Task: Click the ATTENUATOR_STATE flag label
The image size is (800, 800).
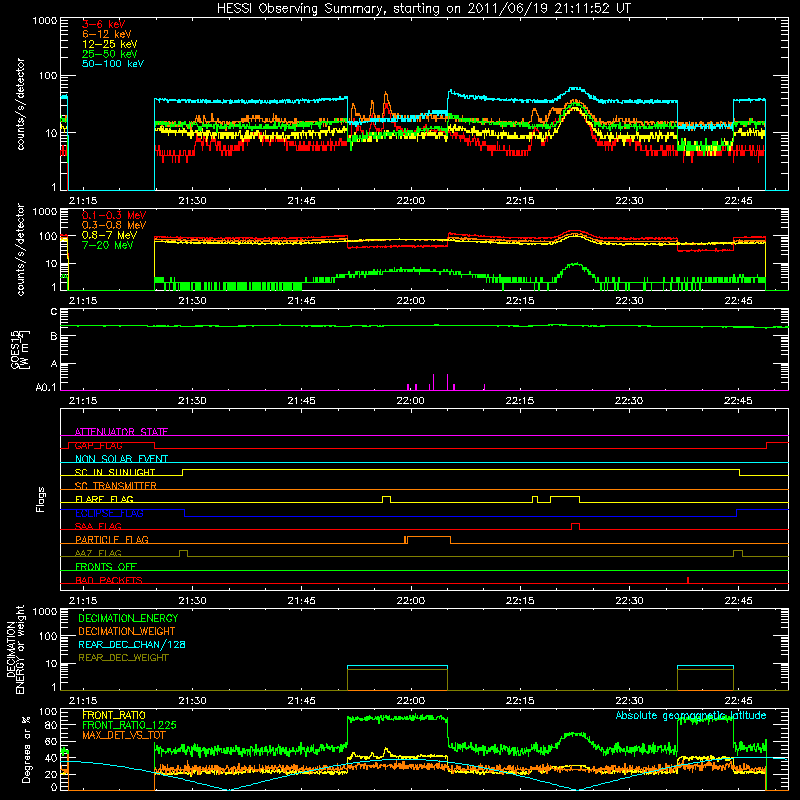Action: point(121,432)
